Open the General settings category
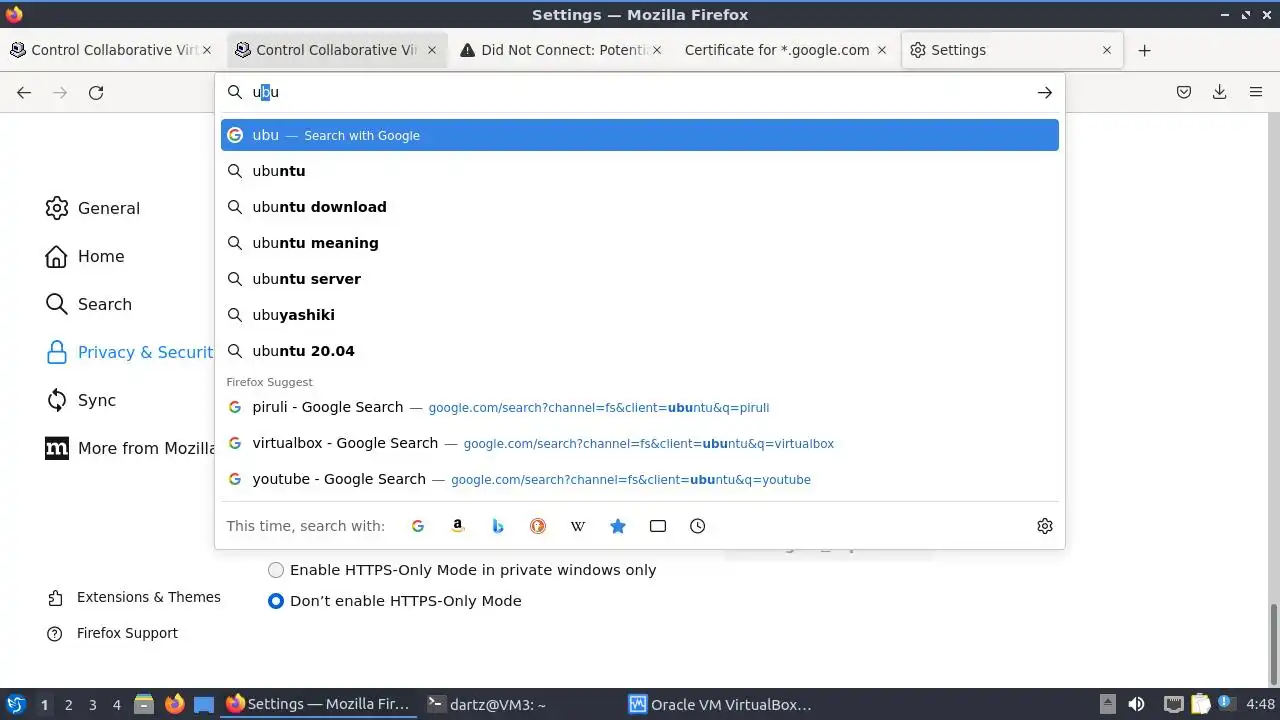The width and height of the screenshot is (1280, 720). coord(93,208)
